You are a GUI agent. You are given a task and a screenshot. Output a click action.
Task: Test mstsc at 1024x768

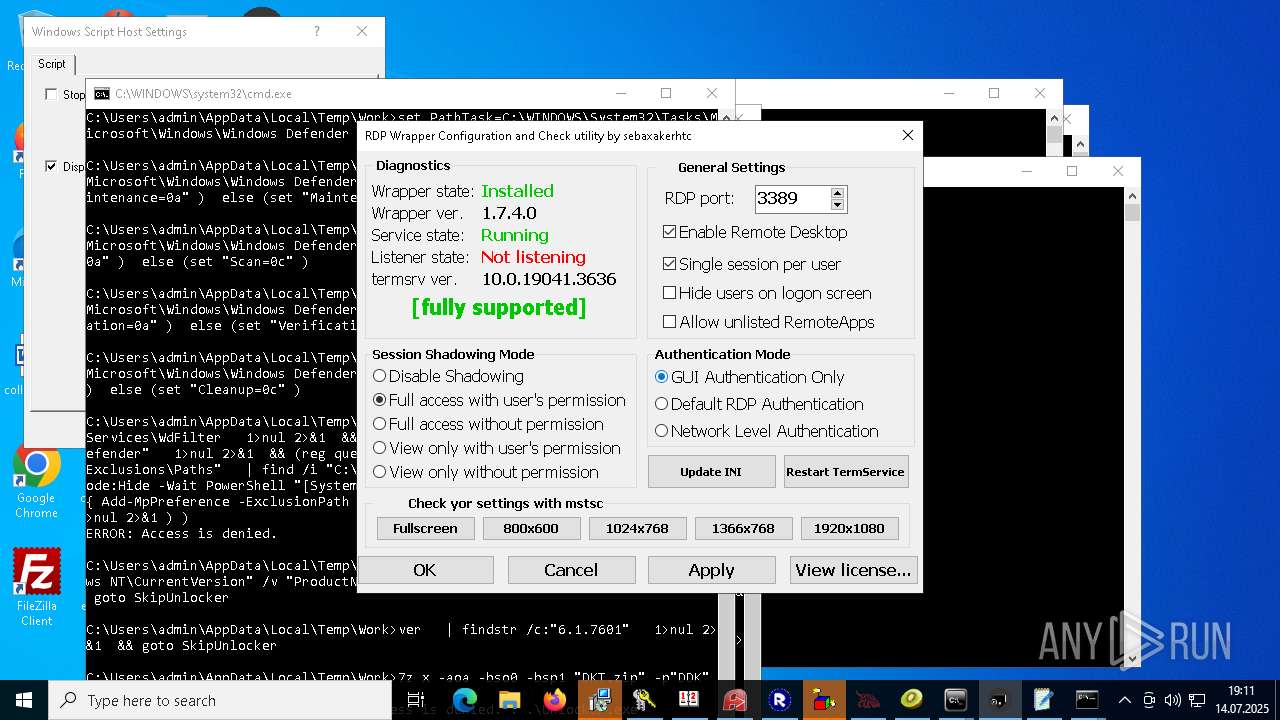[637, 528]
